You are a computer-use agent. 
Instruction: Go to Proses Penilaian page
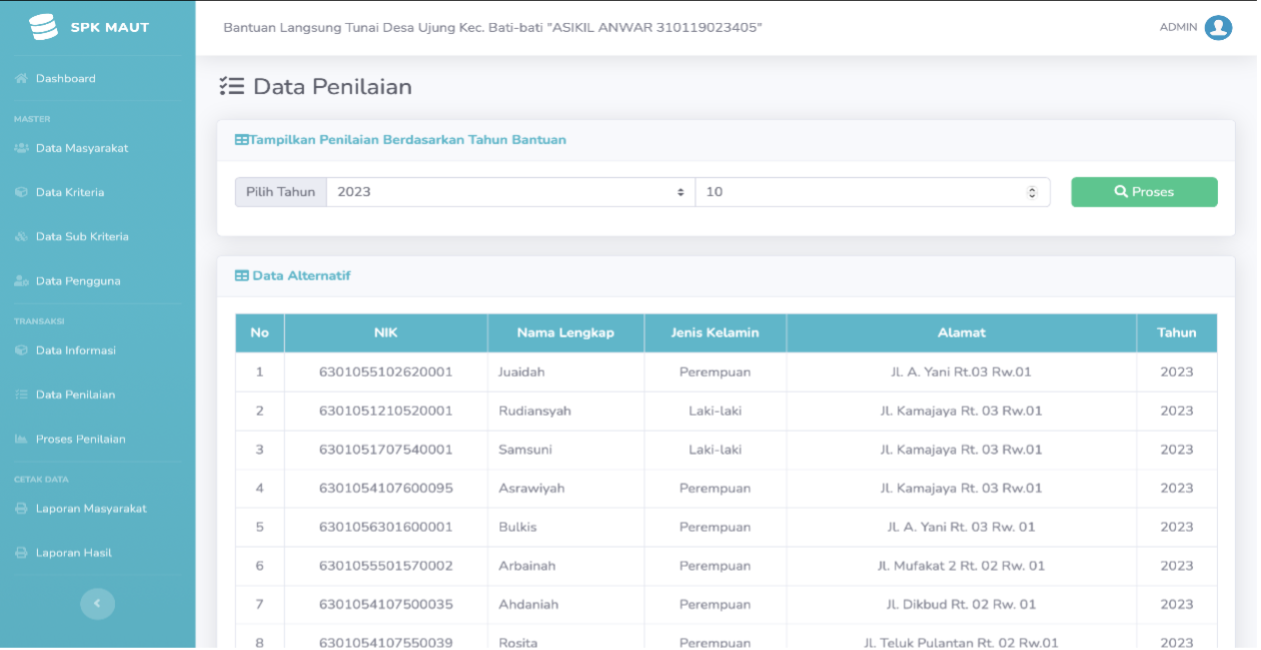80,439
